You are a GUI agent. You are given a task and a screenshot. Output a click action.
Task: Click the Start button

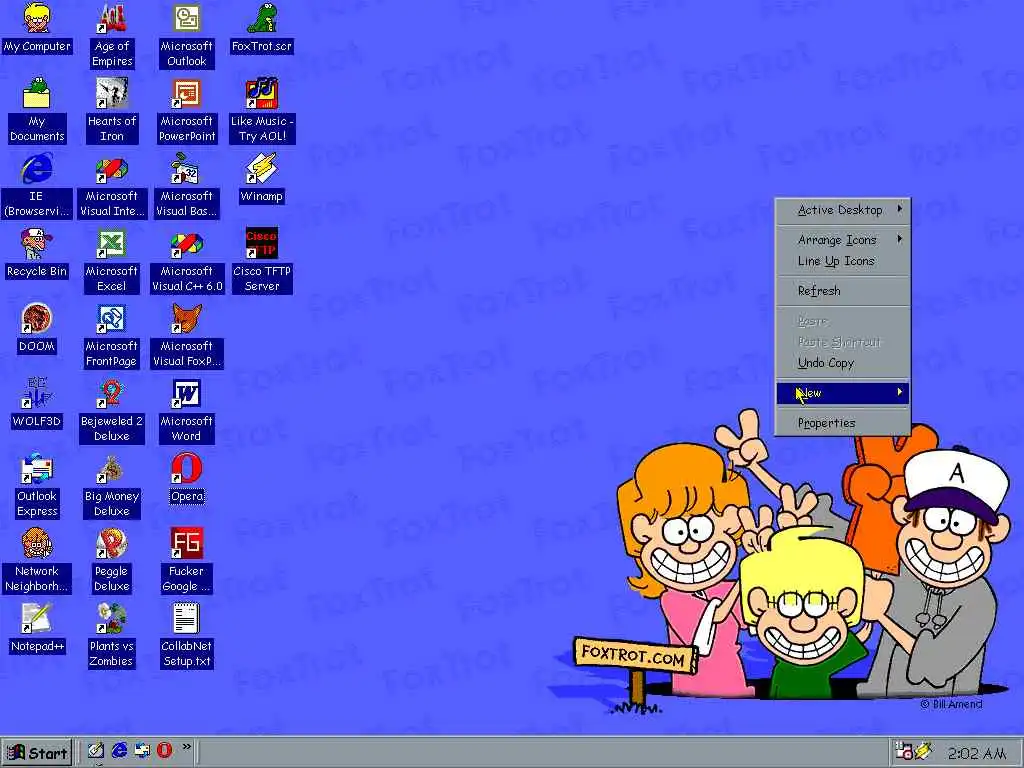click(x=37, y=752)
